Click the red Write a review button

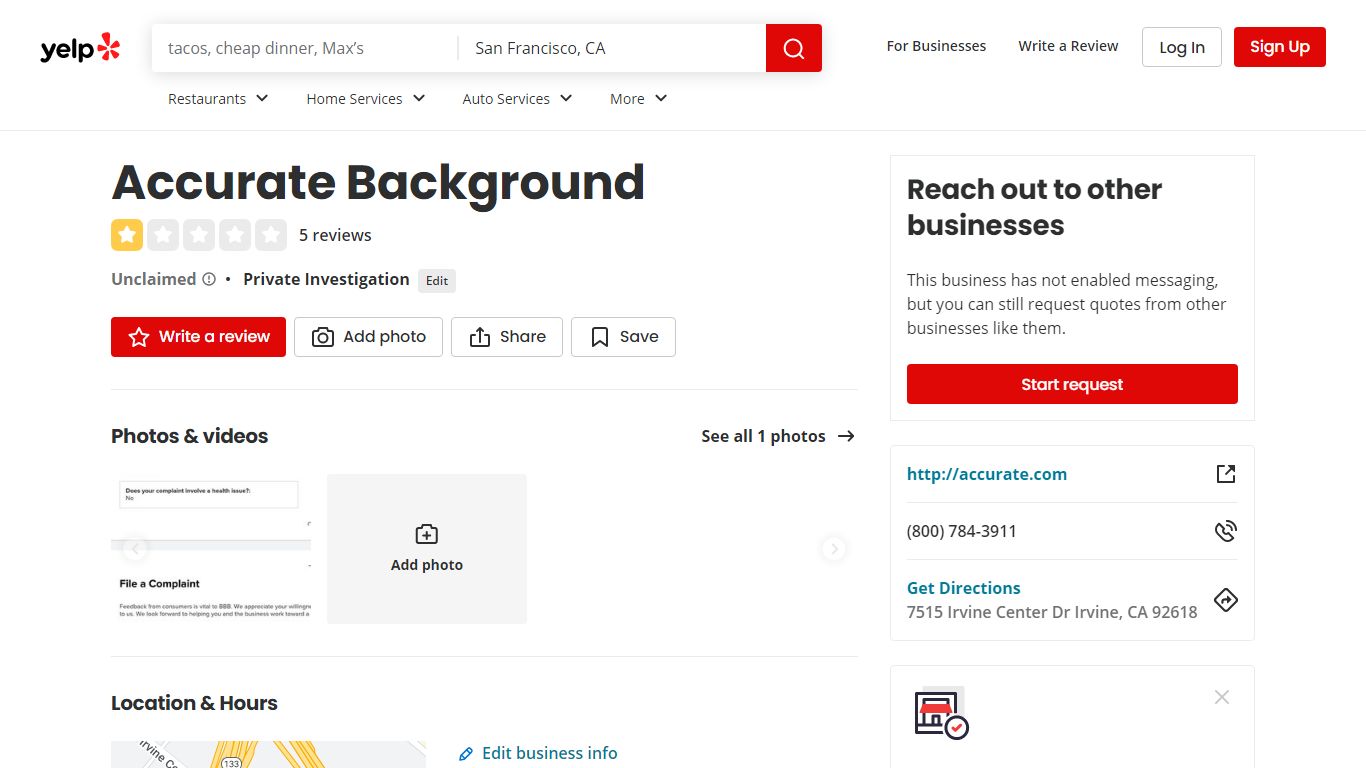pos(198,337)
